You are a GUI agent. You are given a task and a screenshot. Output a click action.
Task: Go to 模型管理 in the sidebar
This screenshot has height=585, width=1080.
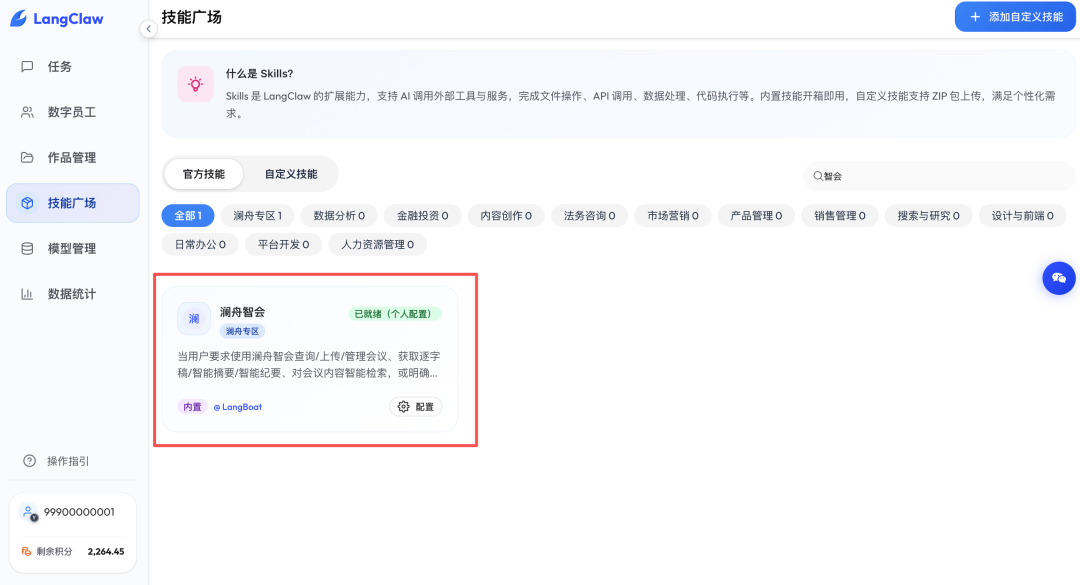(72, 249)
